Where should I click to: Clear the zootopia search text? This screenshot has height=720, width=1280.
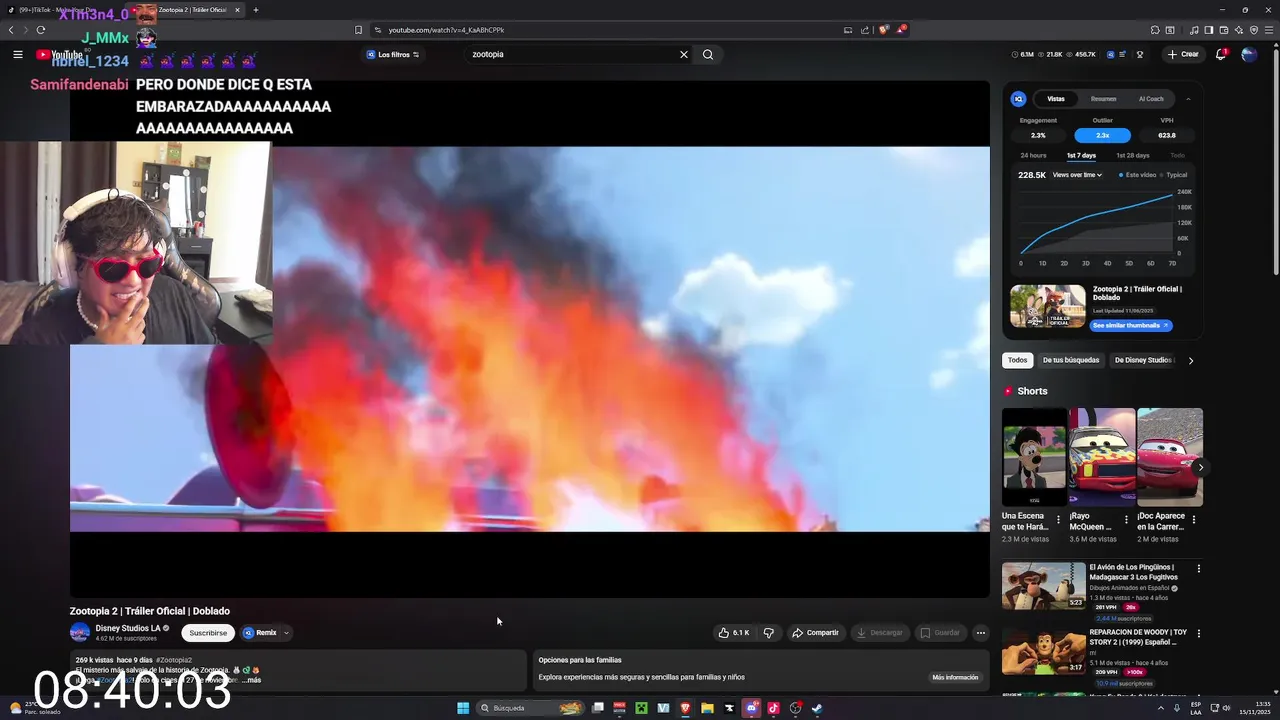684,54
